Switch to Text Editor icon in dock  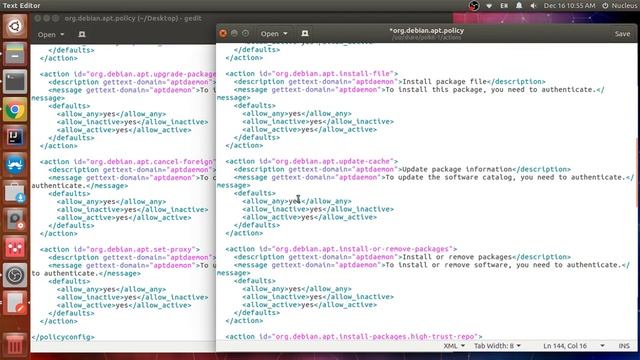pos(15,303)
